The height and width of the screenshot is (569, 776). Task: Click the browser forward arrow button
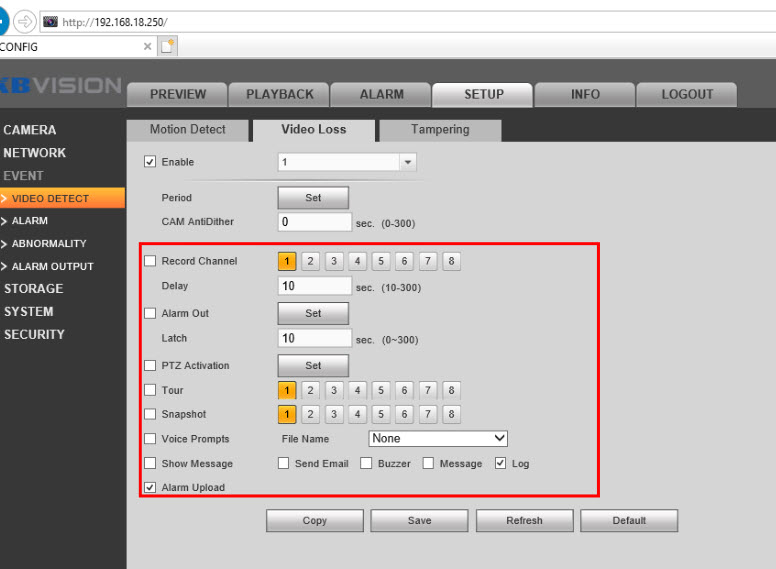pos(24,21)
